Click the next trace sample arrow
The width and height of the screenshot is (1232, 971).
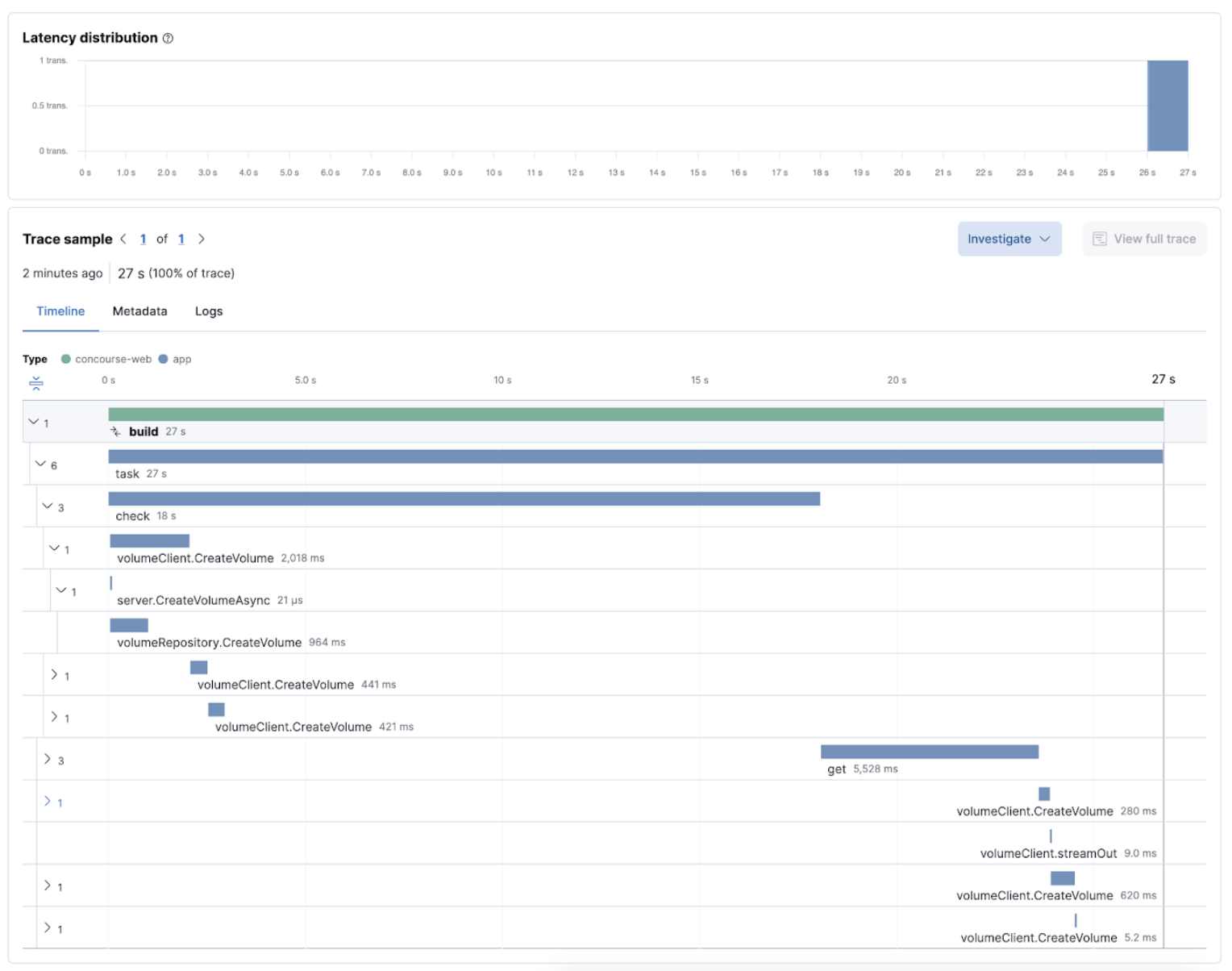point(202,239)
